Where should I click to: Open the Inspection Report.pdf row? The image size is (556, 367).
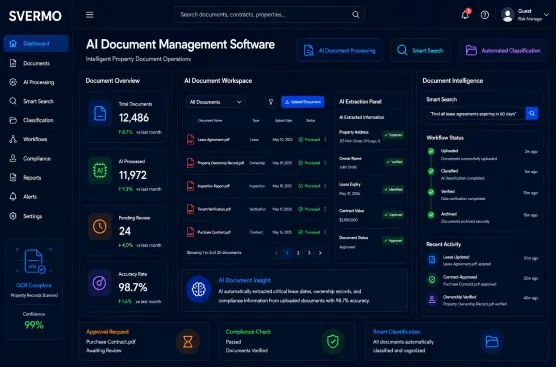[x=256, y=186]
